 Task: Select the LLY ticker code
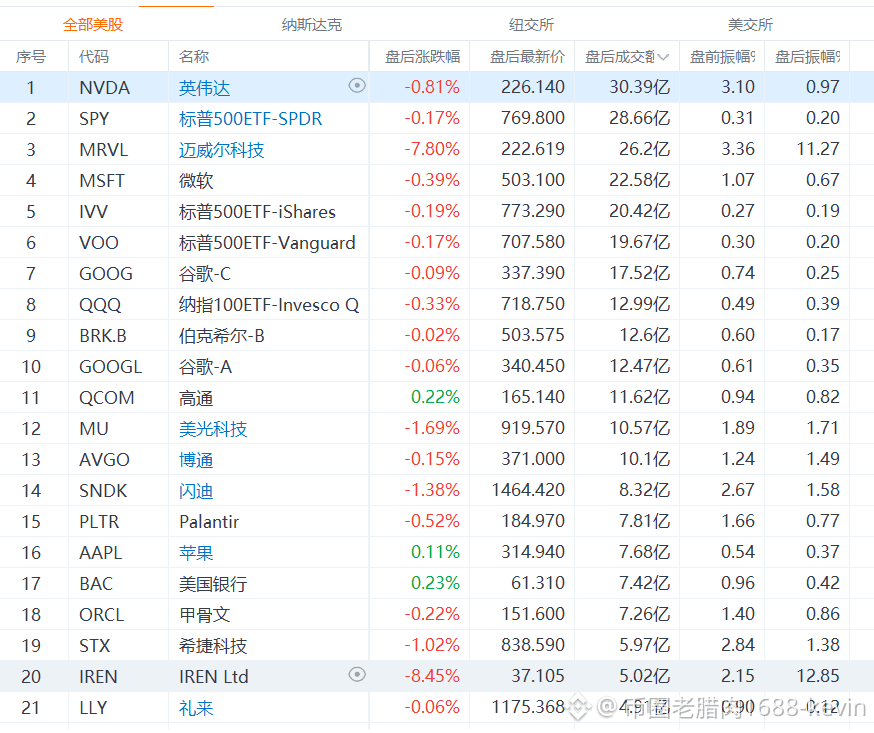[x=93, y=708]
